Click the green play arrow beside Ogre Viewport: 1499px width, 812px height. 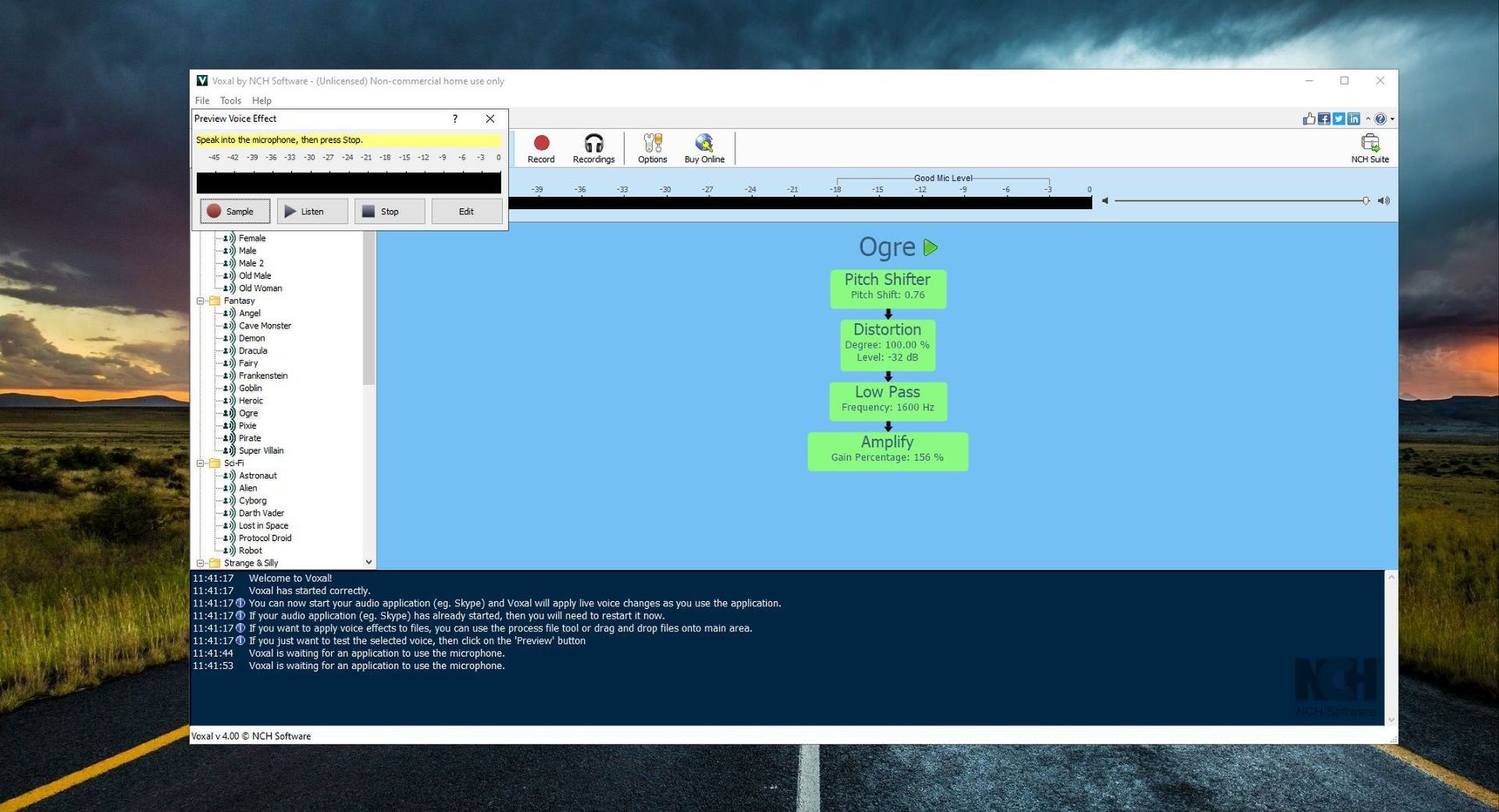931,247
